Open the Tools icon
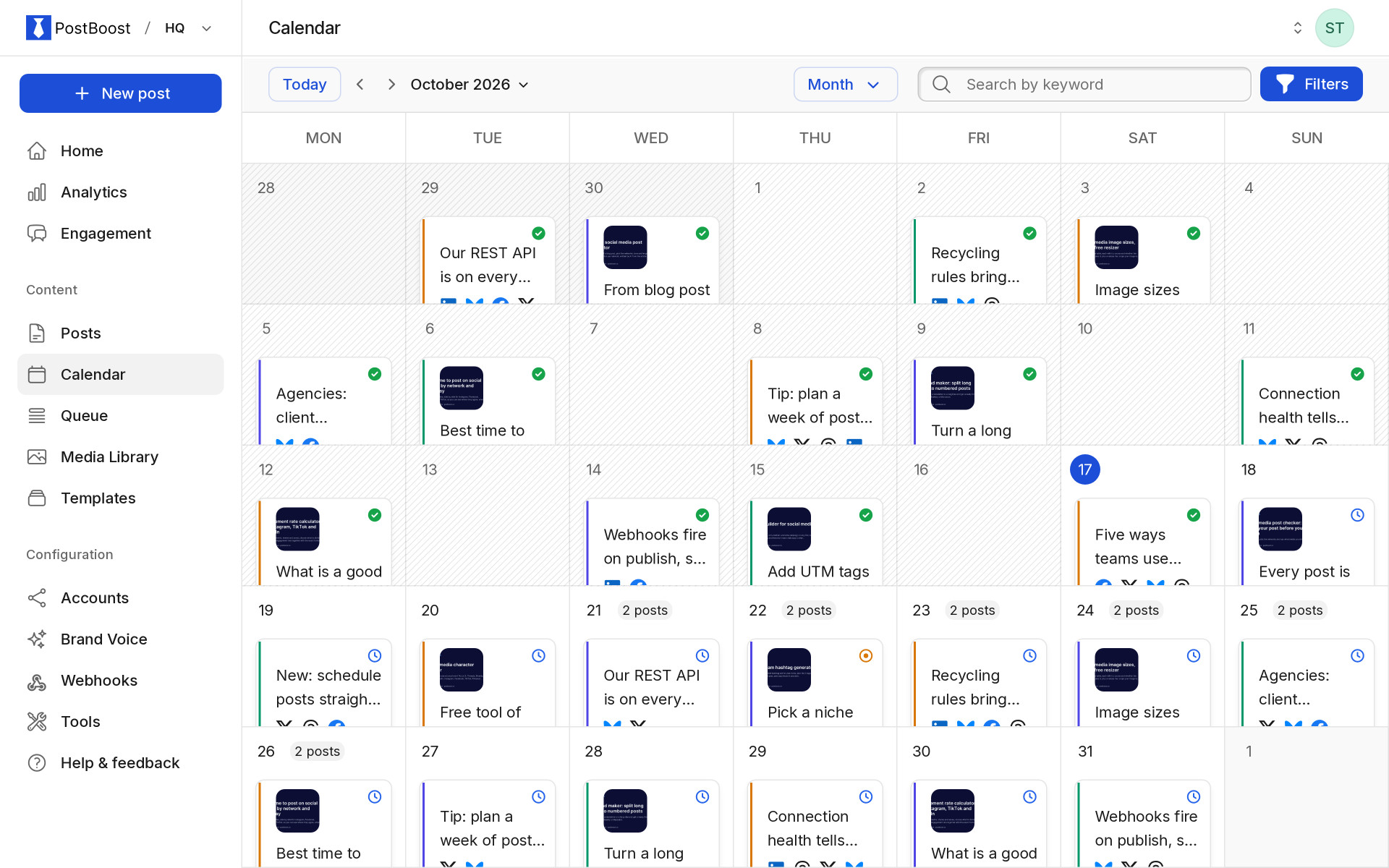The image size is (1389, 868). (x=37, y=721)
